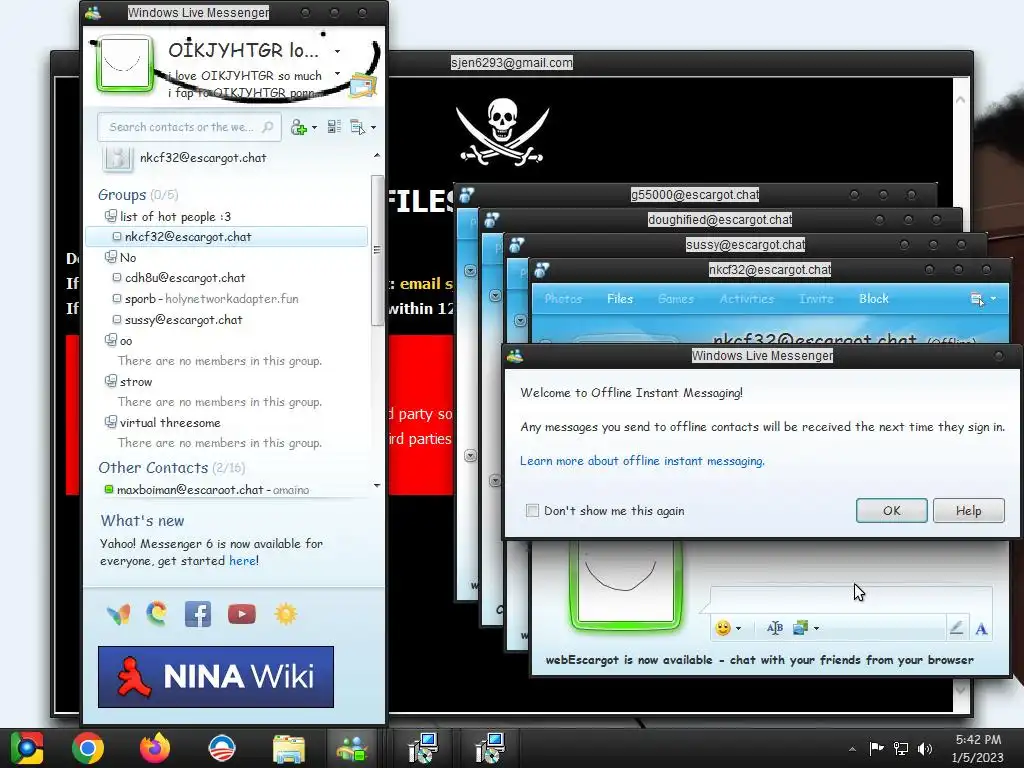Click Activities in the nkcf32 chat window

click(x=746, y=298)
